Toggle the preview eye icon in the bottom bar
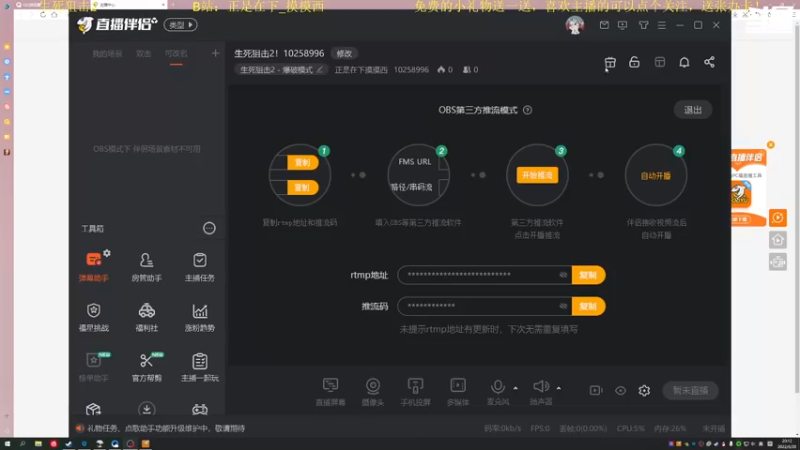 point(620,391)
